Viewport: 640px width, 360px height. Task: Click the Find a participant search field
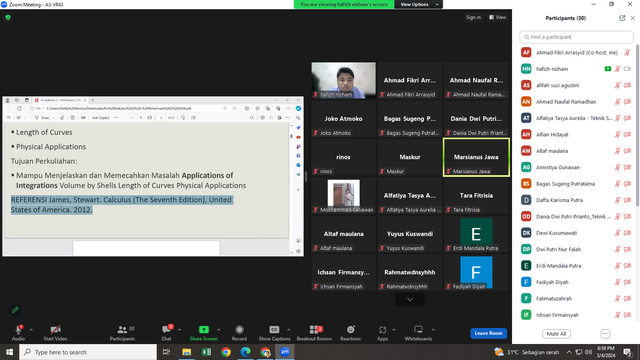pyautogui.click(x=576, y=37)
